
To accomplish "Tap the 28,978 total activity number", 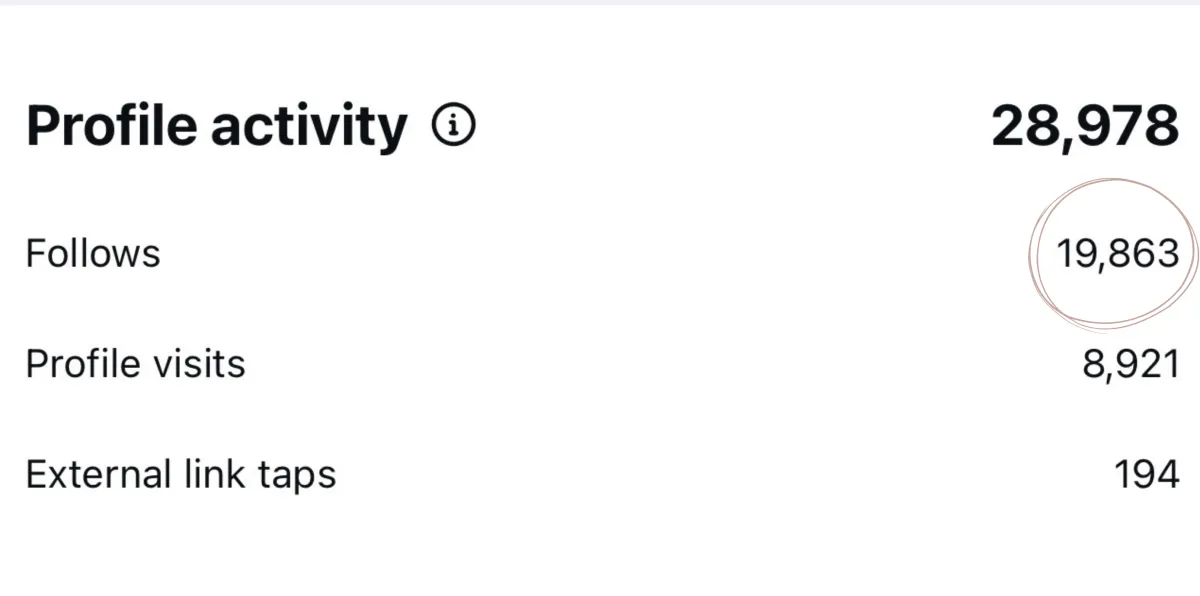I will point(1085,127).
